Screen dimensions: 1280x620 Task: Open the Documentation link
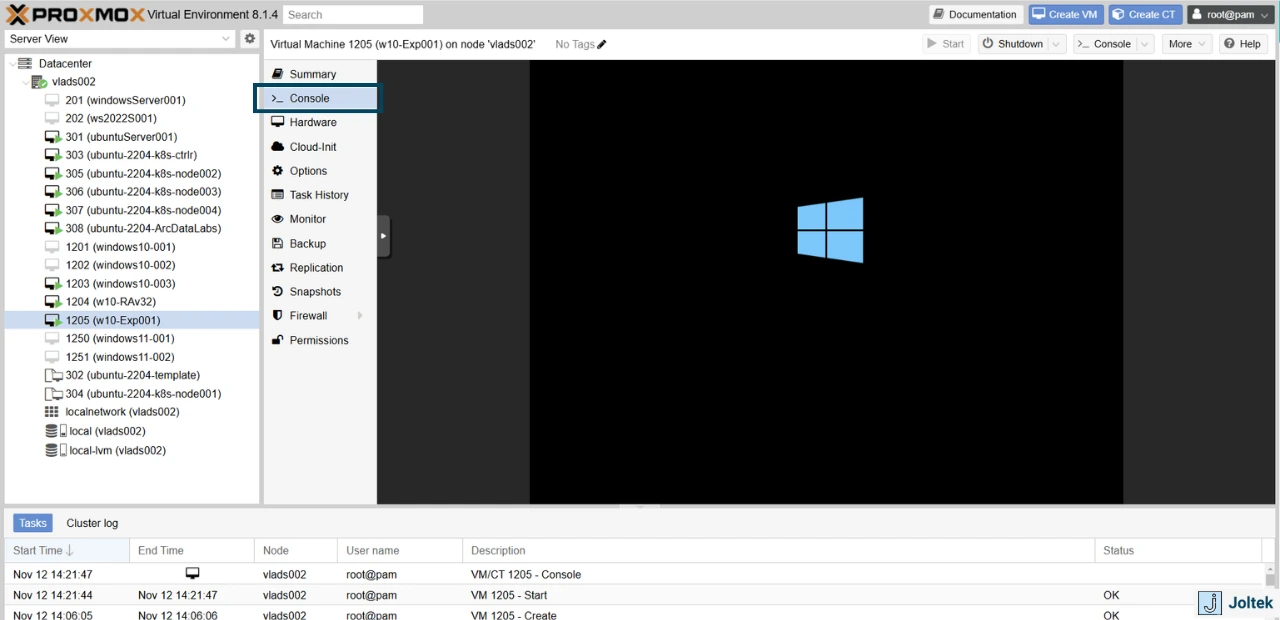pyautogui.click(x=975, y=15)
